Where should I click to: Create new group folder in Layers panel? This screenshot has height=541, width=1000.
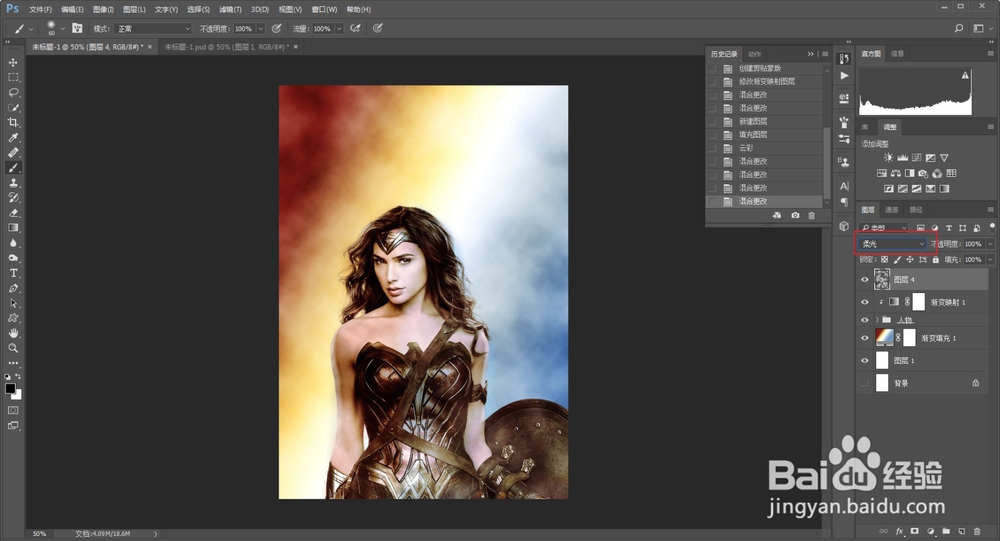946,531
